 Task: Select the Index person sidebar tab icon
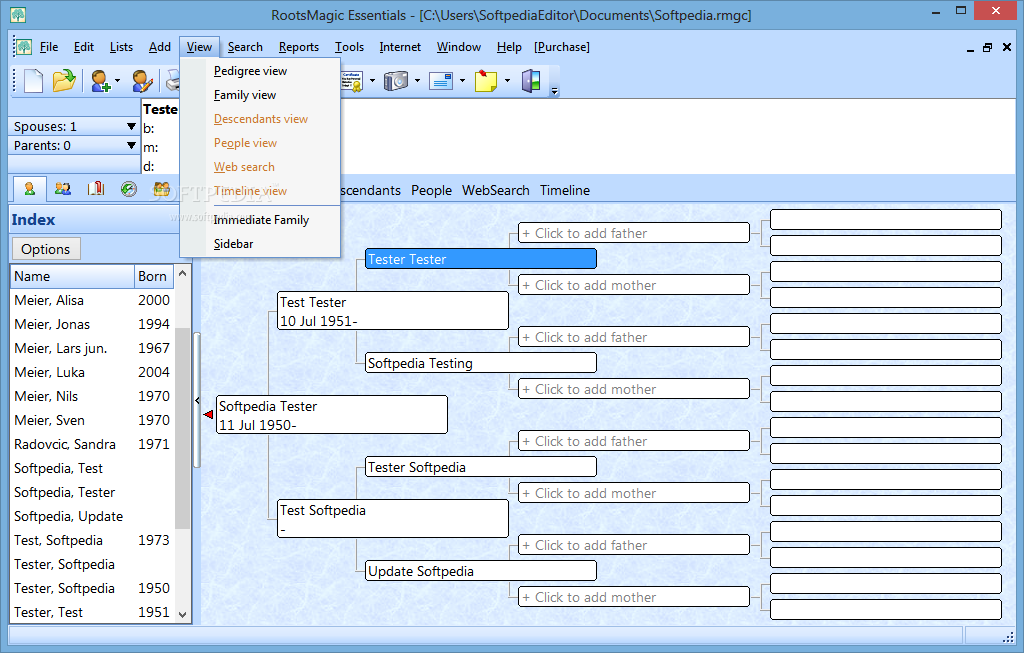[29, 189]
